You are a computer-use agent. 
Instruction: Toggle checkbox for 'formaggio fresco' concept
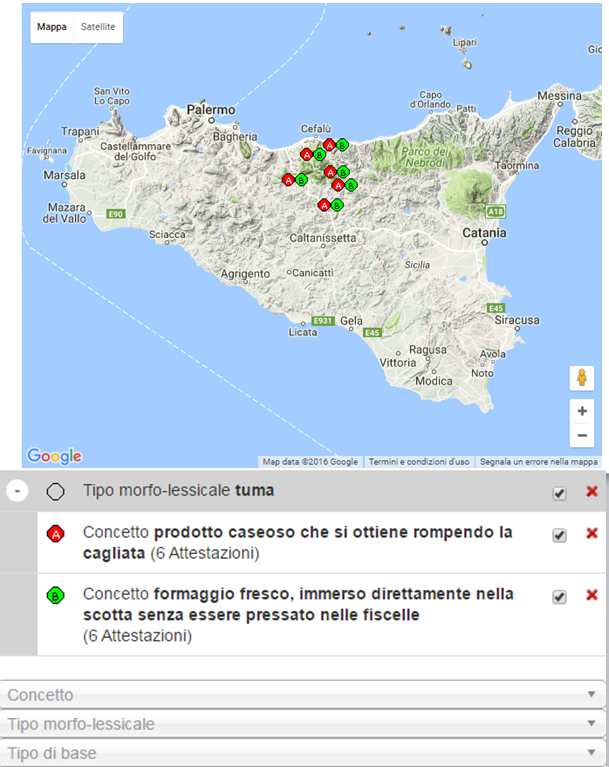click(x=559, y=596)
